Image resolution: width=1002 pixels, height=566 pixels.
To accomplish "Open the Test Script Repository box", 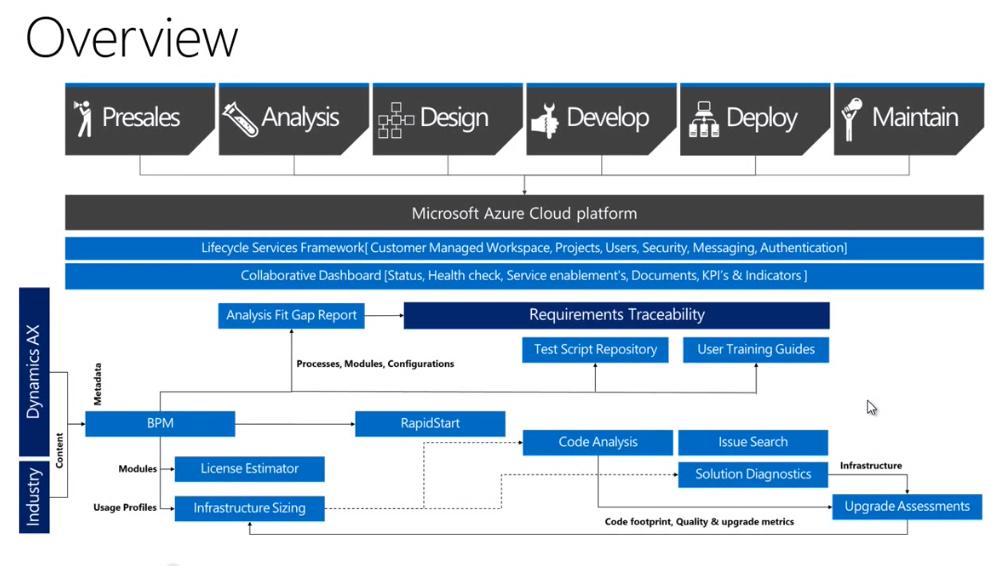I will tap(595, 349).
